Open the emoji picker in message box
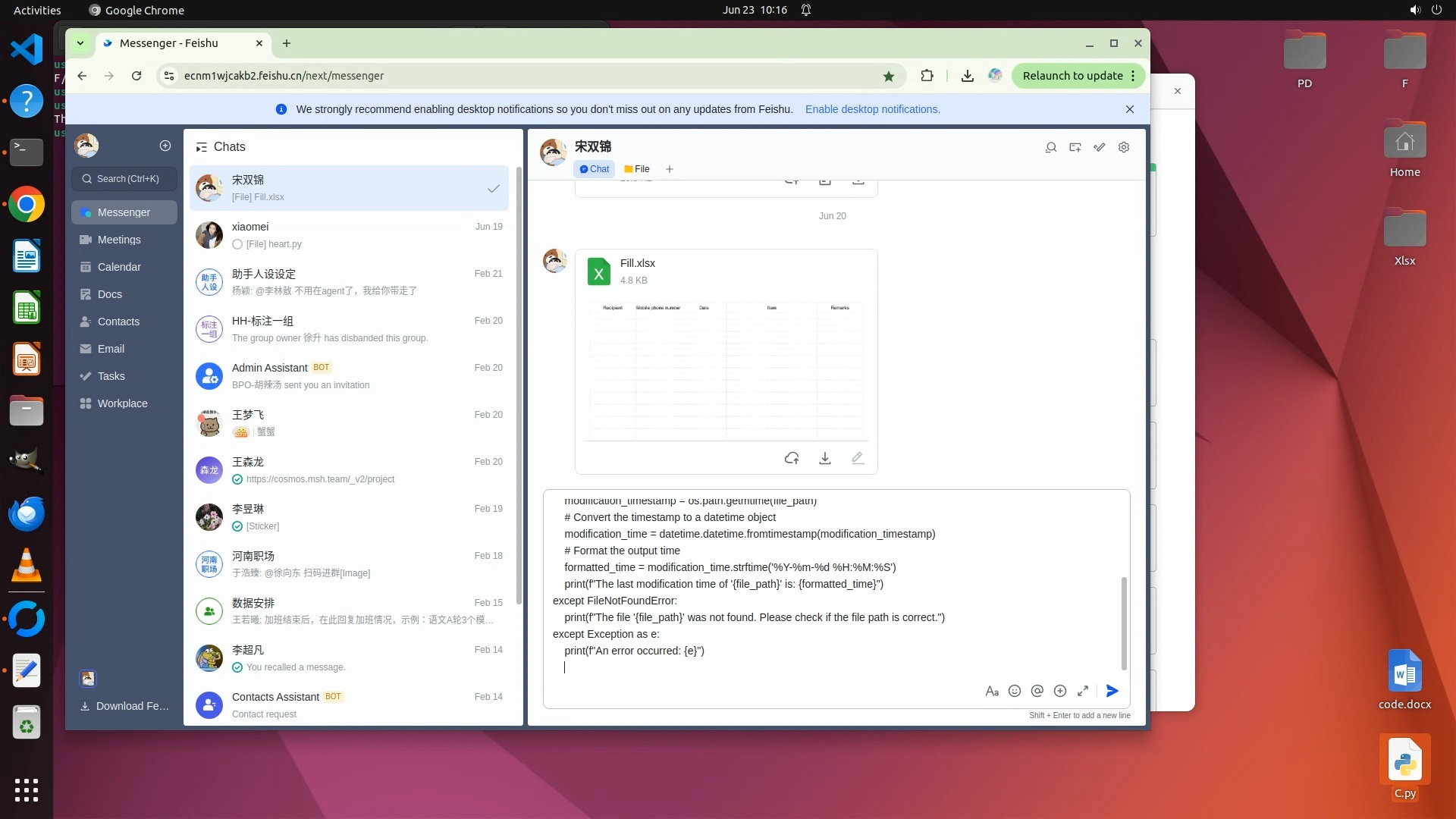The height and width of the screenshot is (819, 1456). pyautogui.click(x=1015, y=691)
